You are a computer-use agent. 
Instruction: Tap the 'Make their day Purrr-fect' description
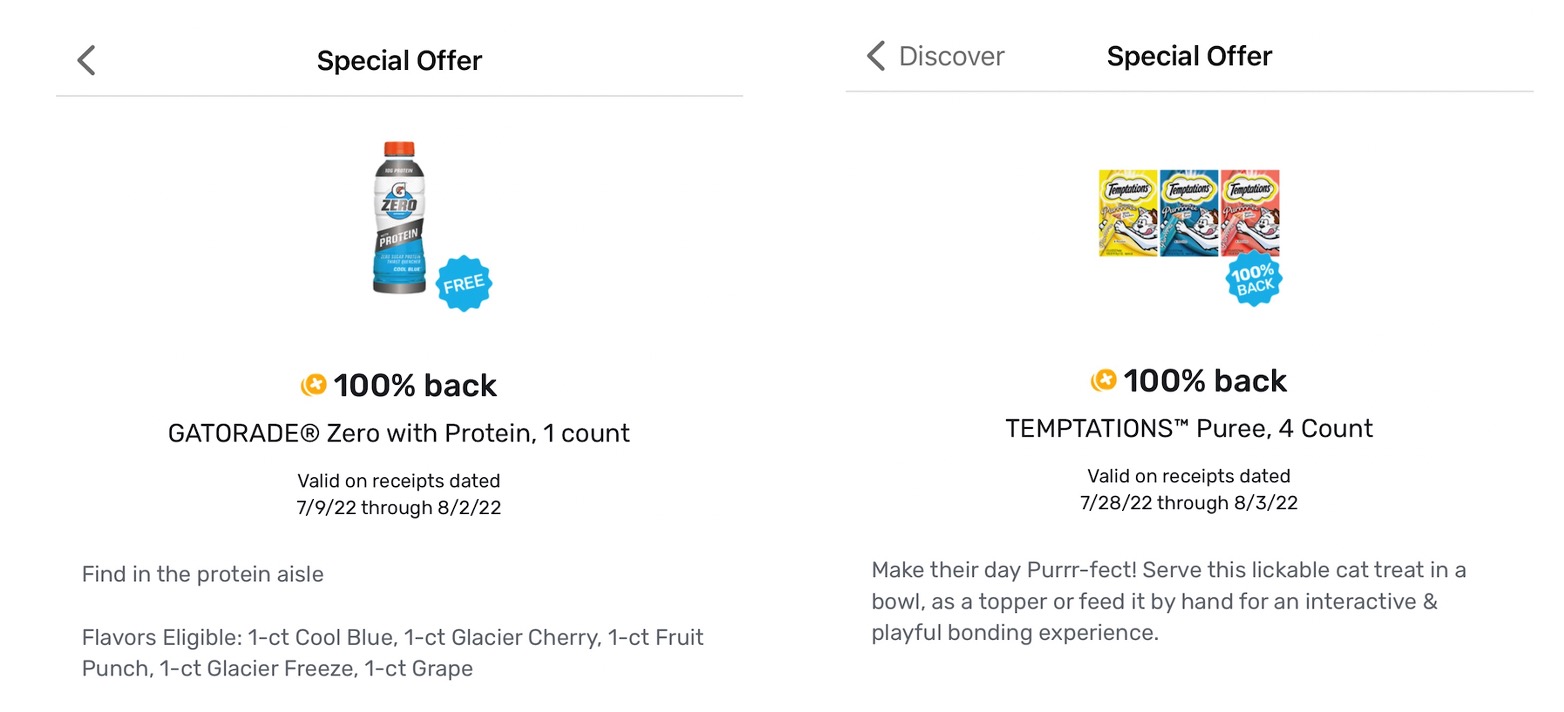pyautogui.click(x=1168, y=602)
